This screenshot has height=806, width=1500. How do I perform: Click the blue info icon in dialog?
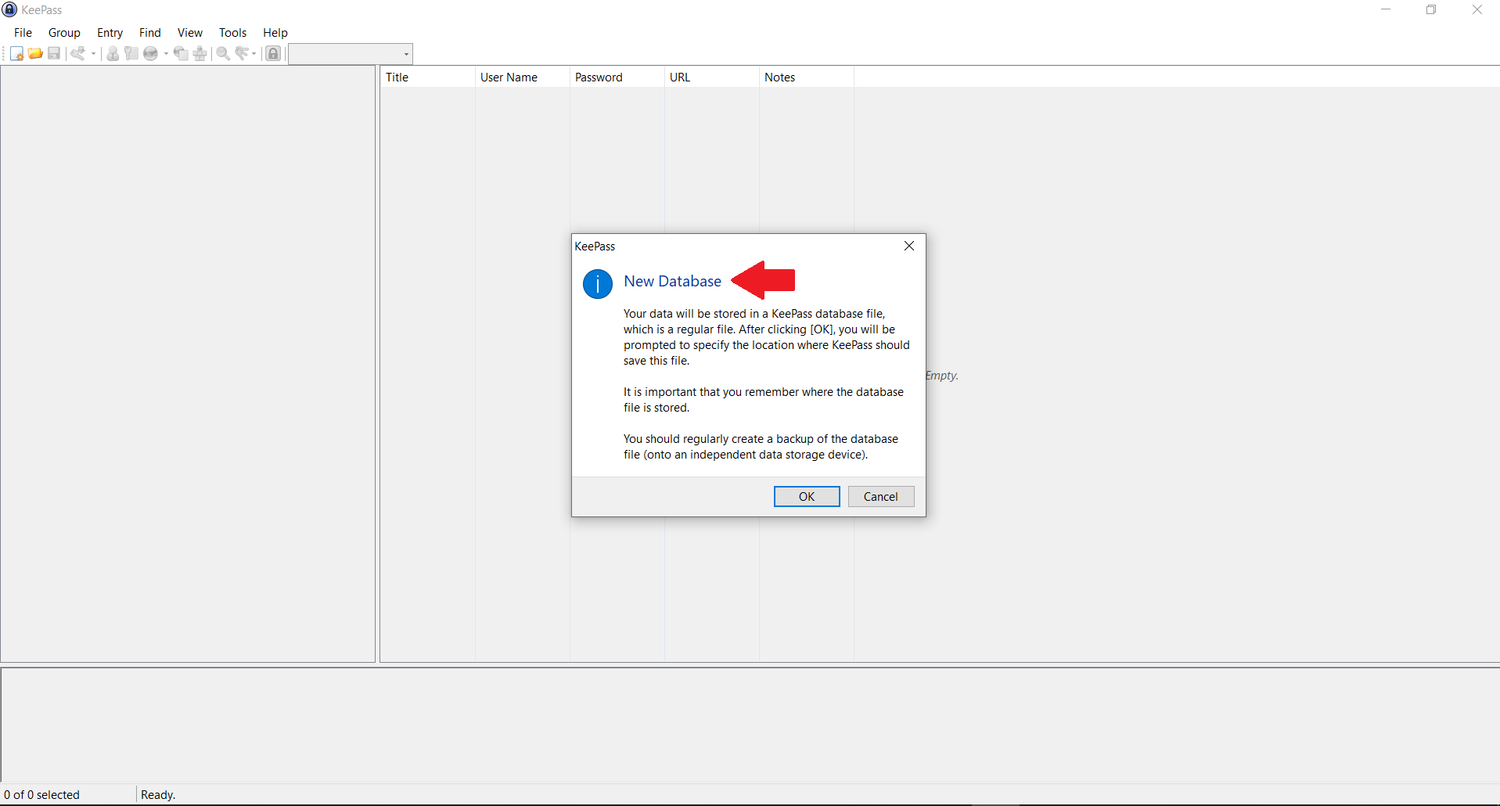[x=598, y=284]
